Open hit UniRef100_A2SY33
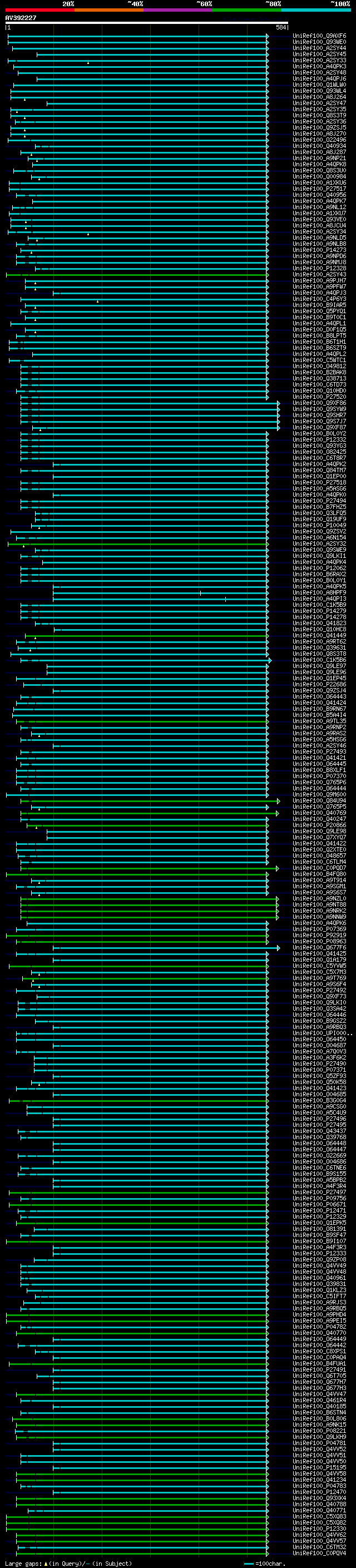This screenshot has width=356, height=1568. 319,61
